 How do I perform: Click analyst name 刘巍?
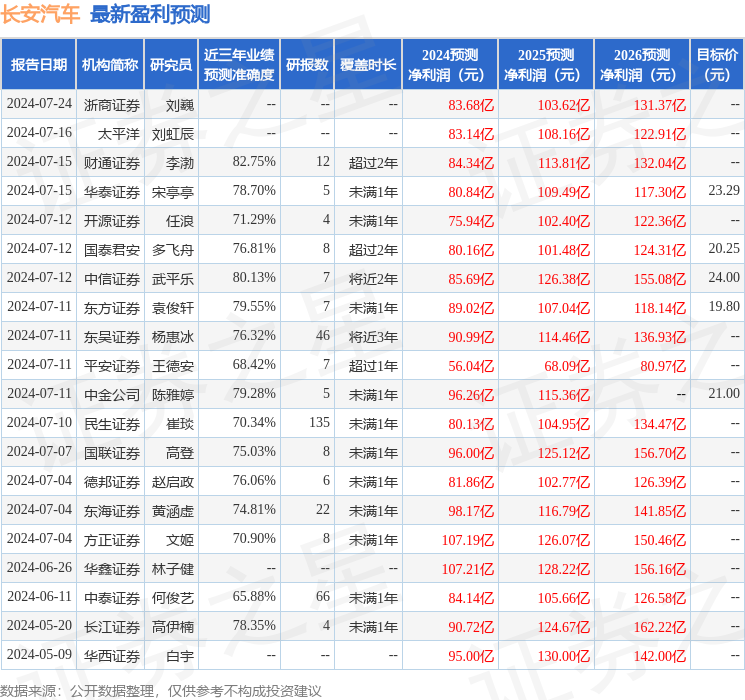click(180, 105)
